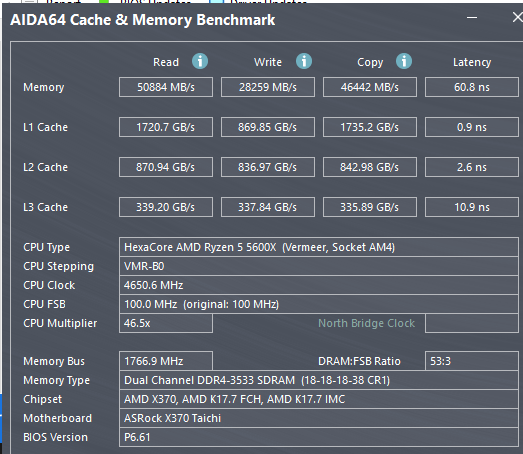523x454 pixels.
Task: Click the CPU Multiplier field 46.5x
Action: (166, 323)
